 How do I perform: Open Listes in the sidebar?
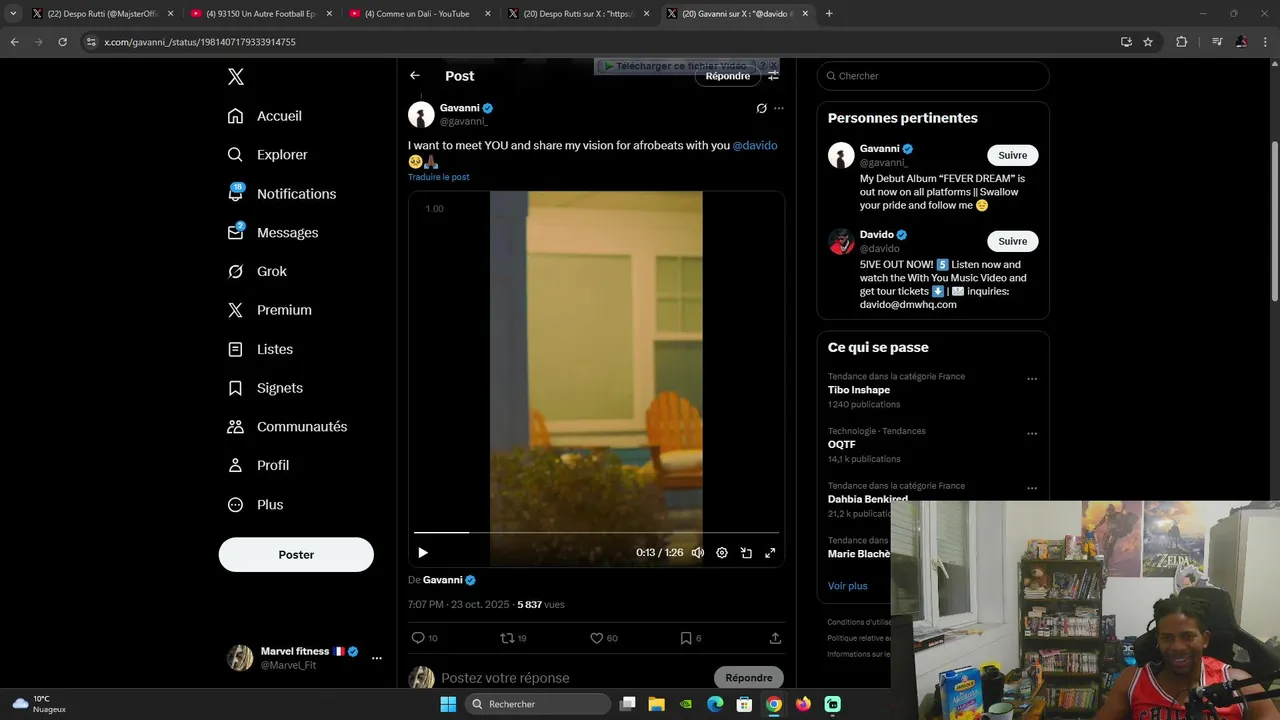(x=260, y=349)
